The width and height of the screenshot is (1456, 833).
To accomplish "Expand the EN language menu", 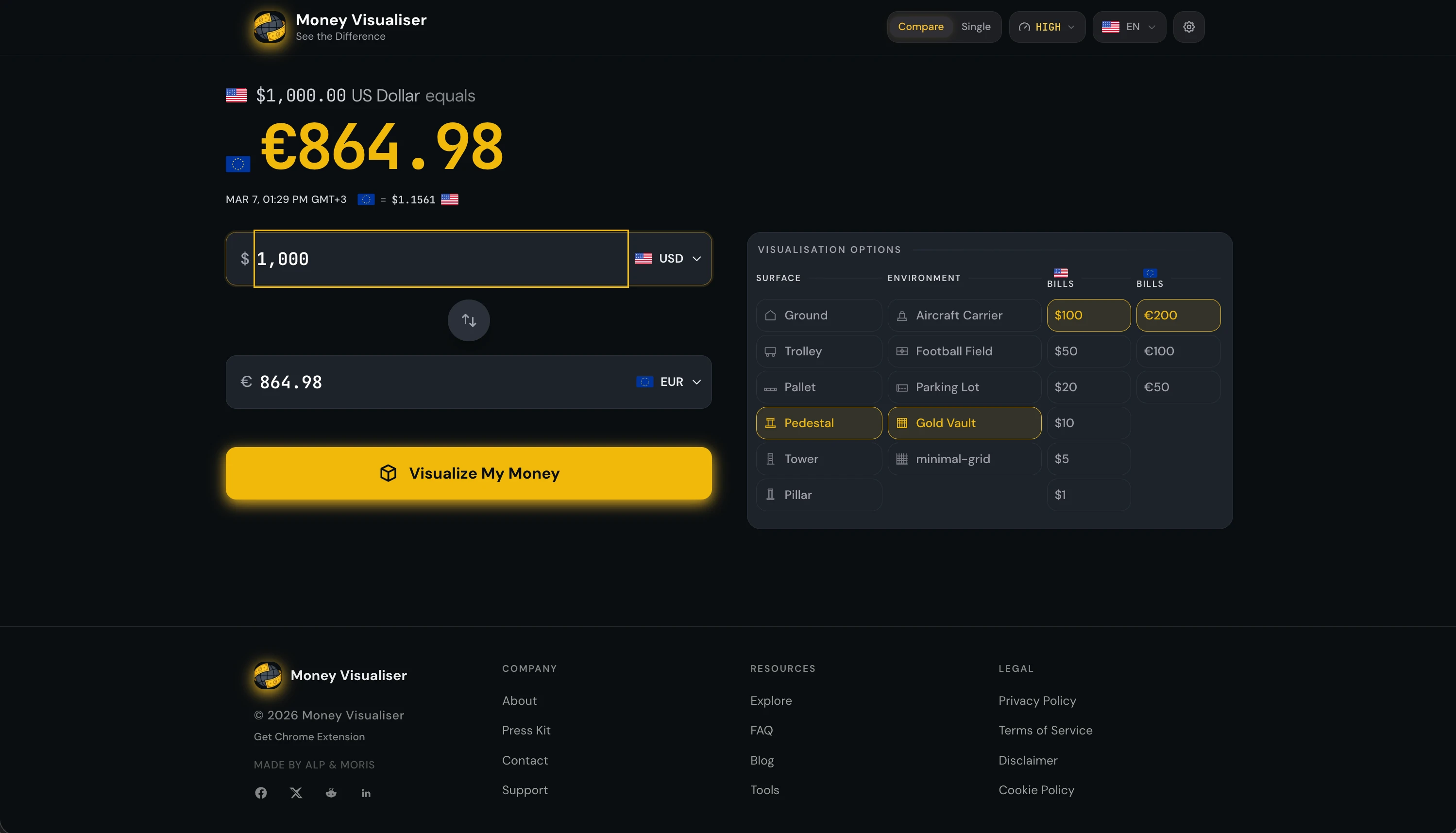I will click(x=1129, y=27).
